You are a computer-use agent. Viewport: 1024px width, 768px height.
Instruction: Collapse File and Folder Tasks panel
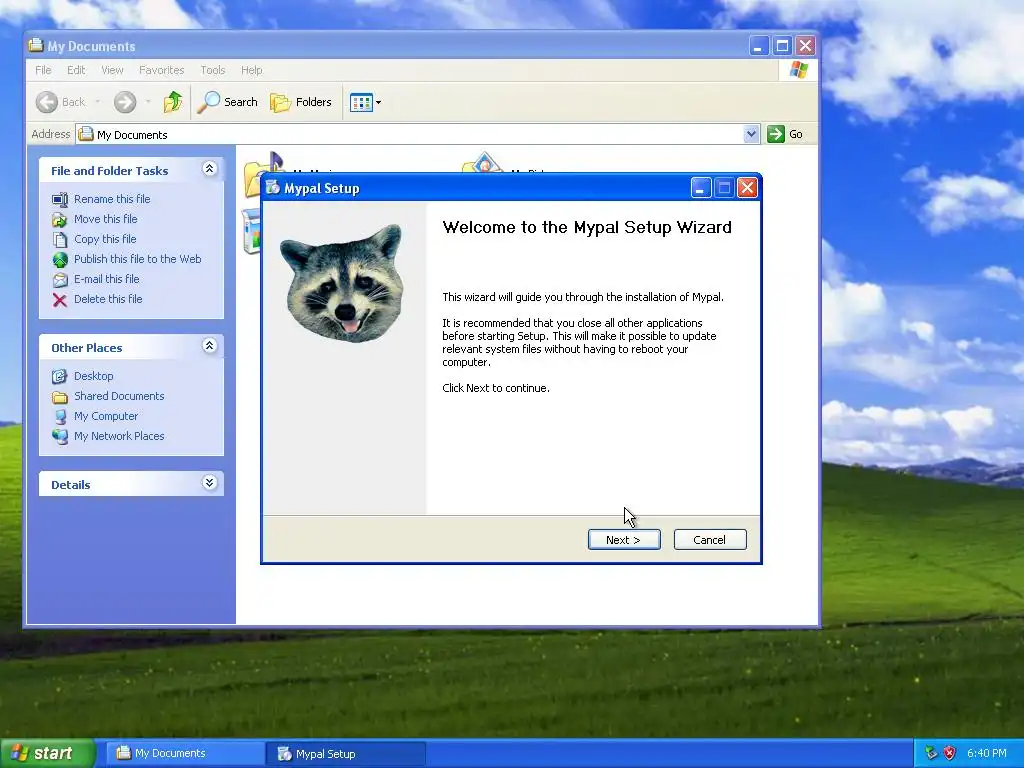click(209, 169)
